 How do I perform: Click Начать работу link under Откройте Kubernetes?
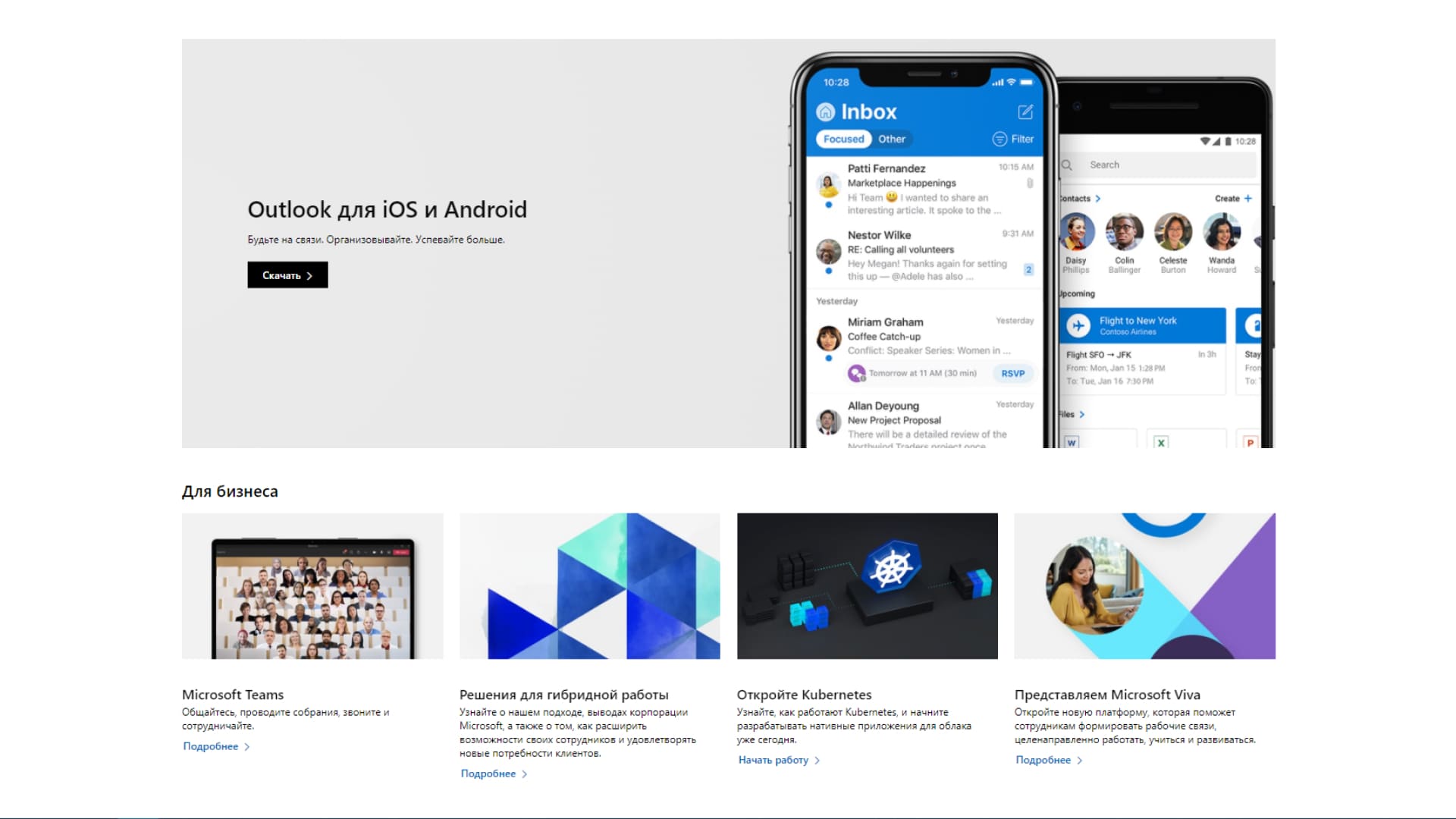click(779, 760)
